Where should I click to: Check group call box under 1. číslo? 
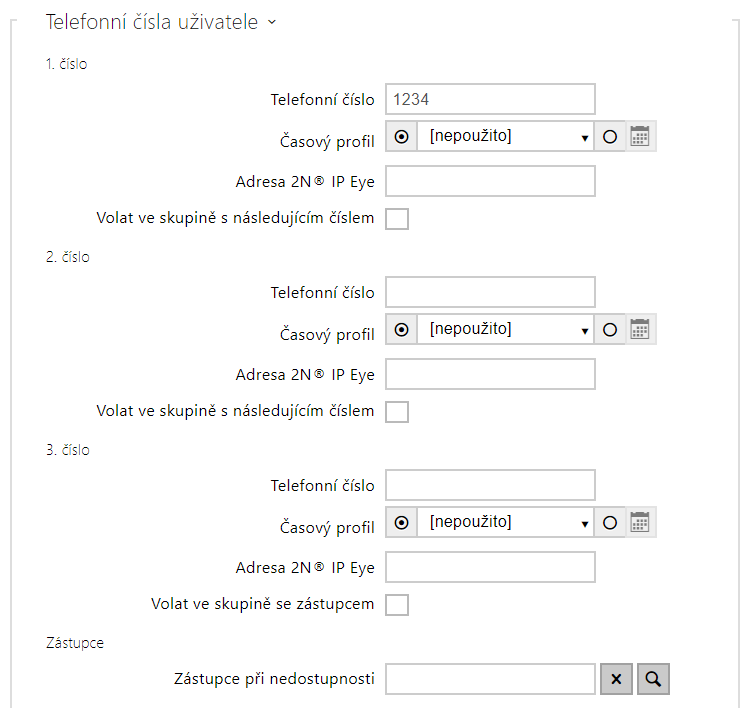[x=397, y=218]
